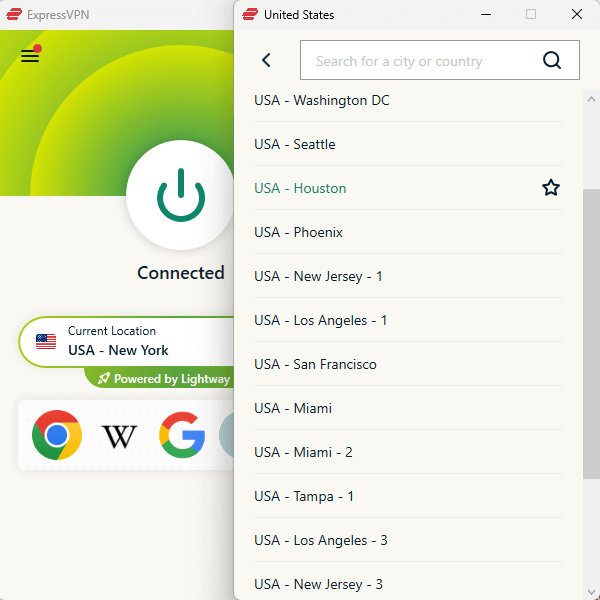The image size is (600, 600).
Task: Select USA - Seattle location
Action: [x=295, y=144]
